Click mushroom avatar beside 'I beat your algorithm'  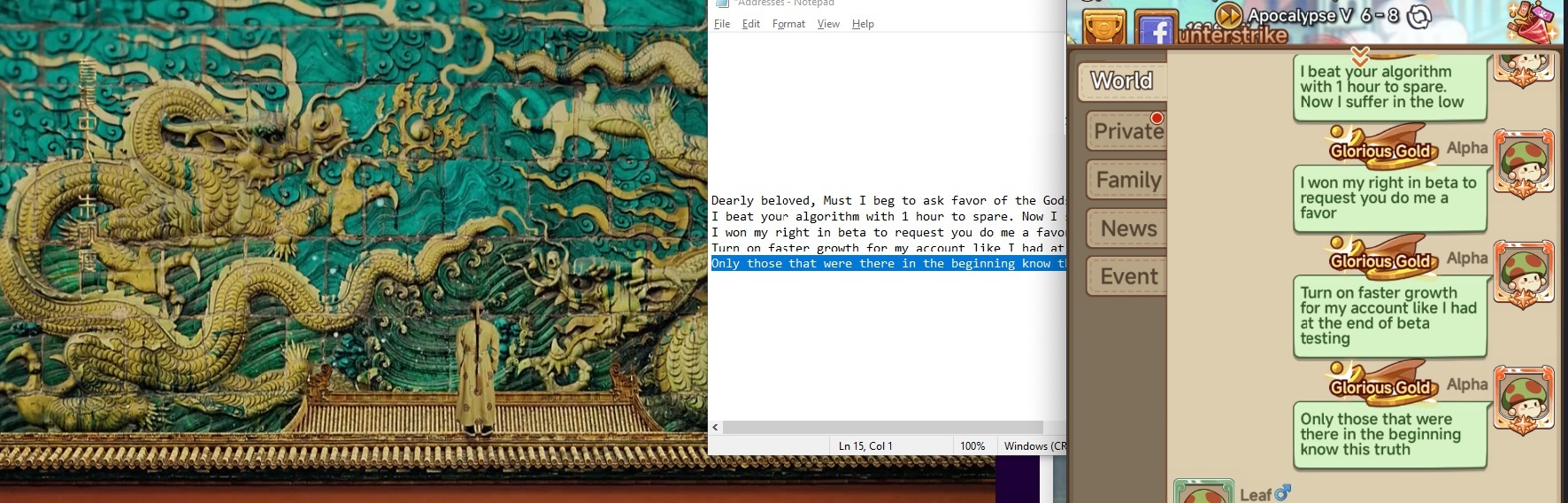coord(1523,69)
